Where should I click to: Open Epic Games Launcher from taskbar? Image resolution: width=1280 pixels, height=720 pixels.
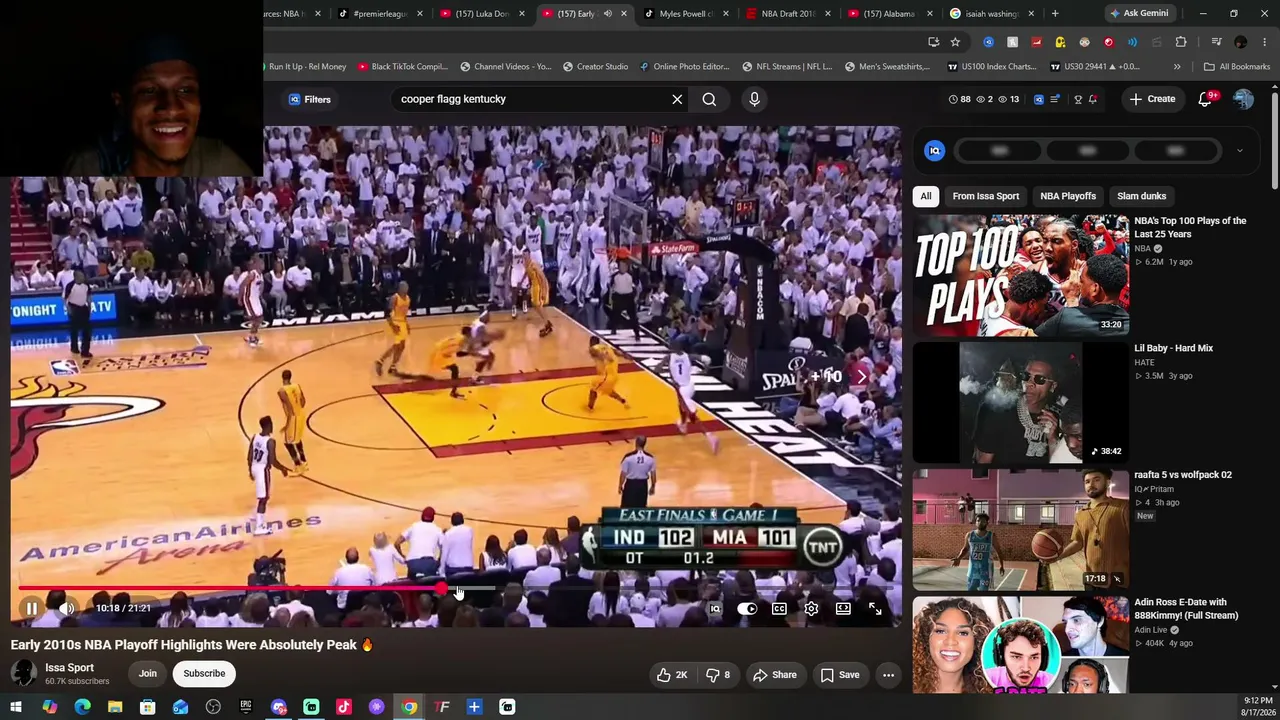[246, 707]
